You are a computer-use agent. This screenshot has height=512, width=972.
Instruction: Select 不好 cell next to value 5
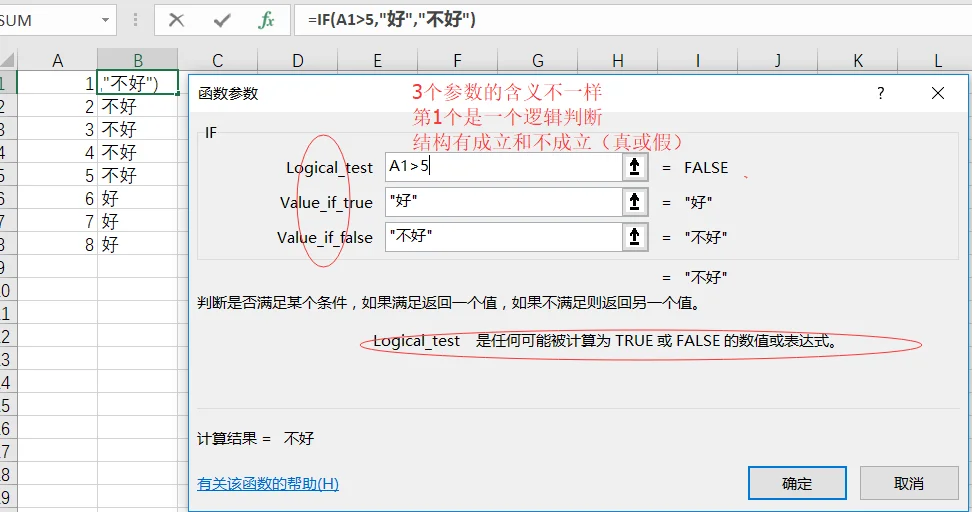(138, 175)
